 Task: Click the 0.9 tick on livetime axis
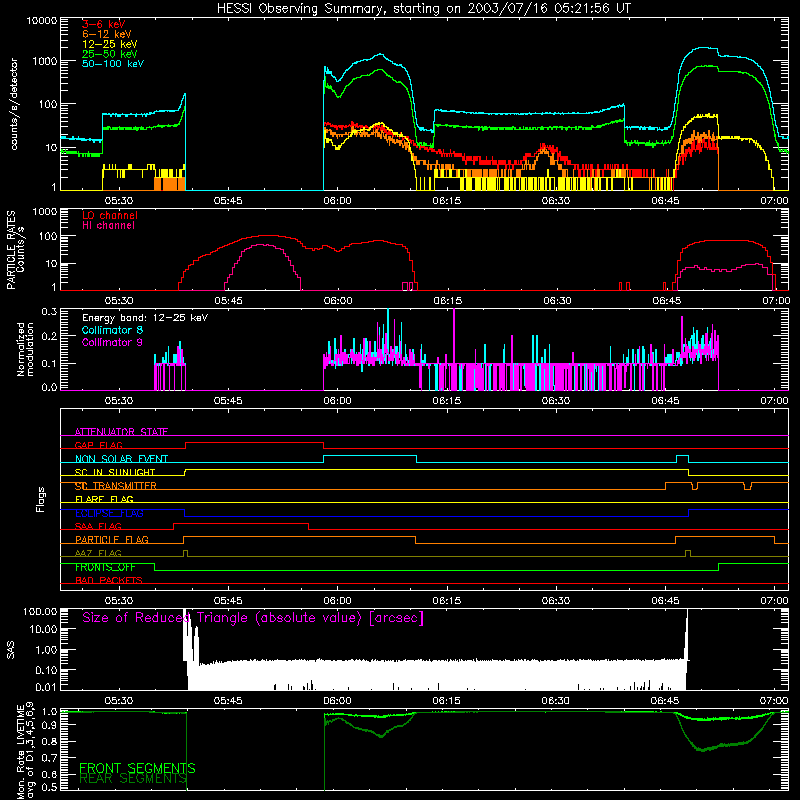coord(49,725)
